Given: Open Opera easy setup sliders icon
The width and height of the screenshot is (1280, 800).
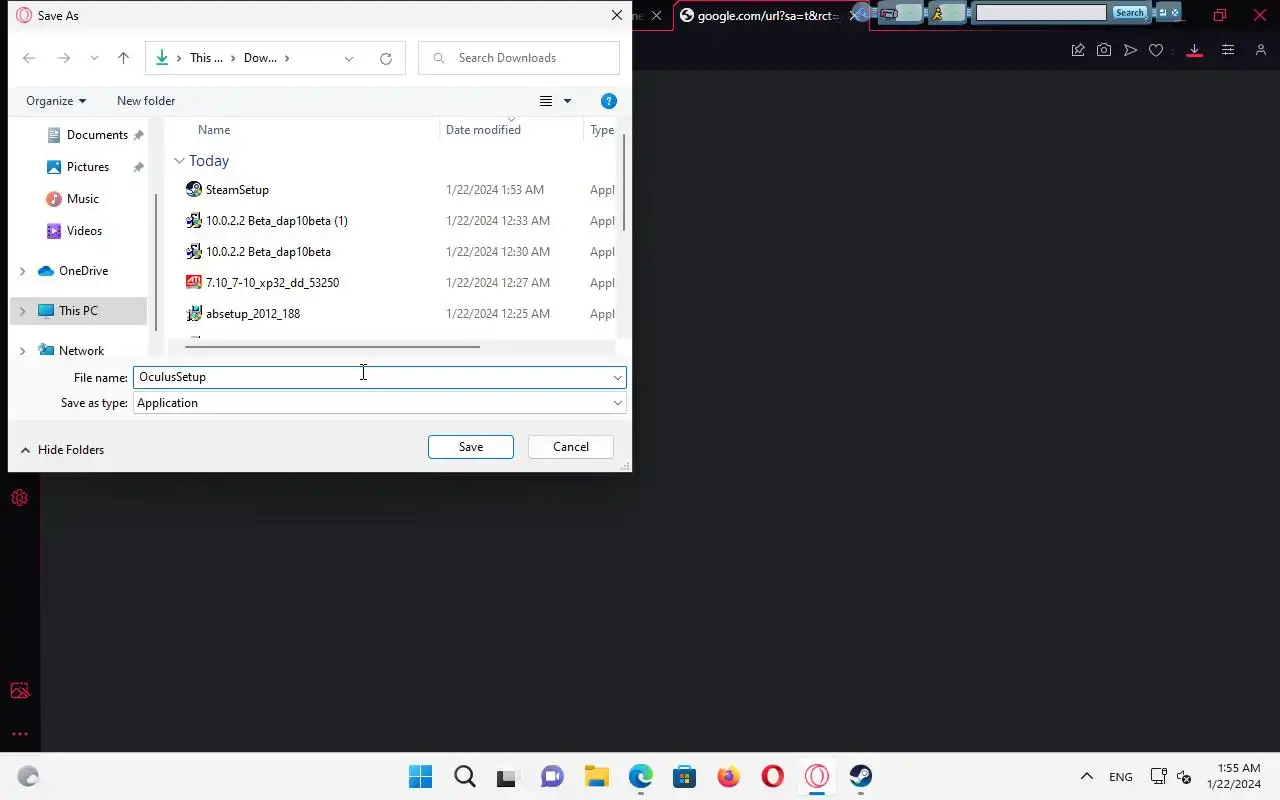Looking at the screenshot, I should coord(1228,50).
